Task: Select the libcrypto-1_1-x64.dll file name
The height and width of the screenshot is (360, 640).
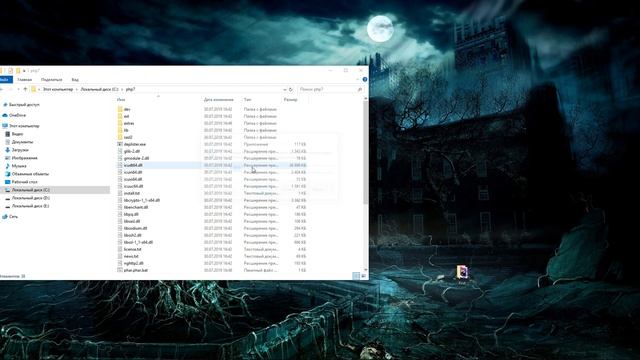Action: (142, 200)
